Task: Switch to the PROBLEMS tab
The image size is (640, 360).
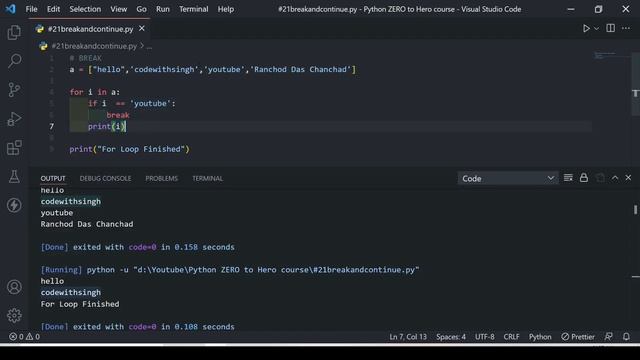Action: click(x=162, y=178)
